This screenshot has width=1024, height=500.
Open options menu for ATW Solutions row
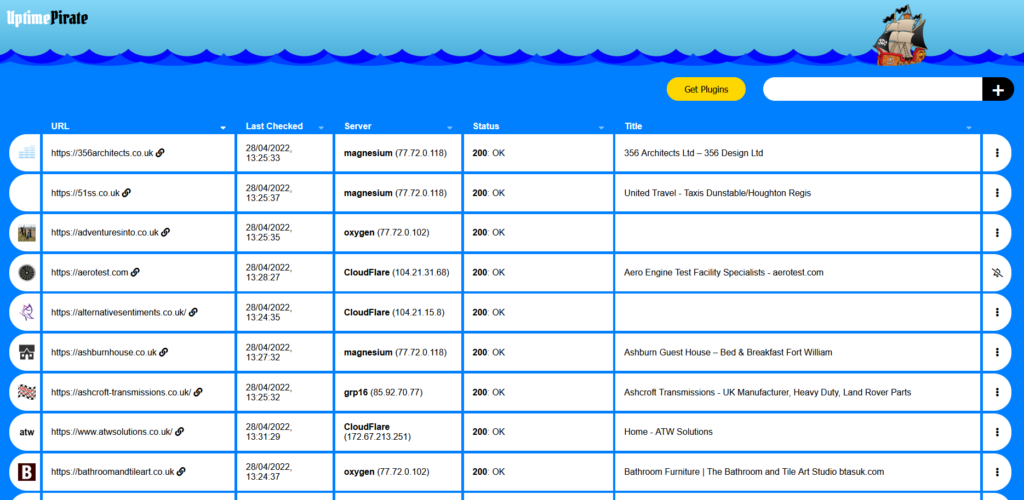click(997, 432)
